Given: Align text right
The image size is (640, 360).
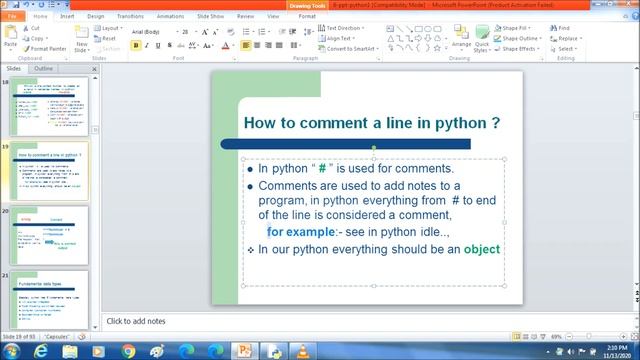Looking at the screenshot, I should pyautogui.click(x=268, y=45).
